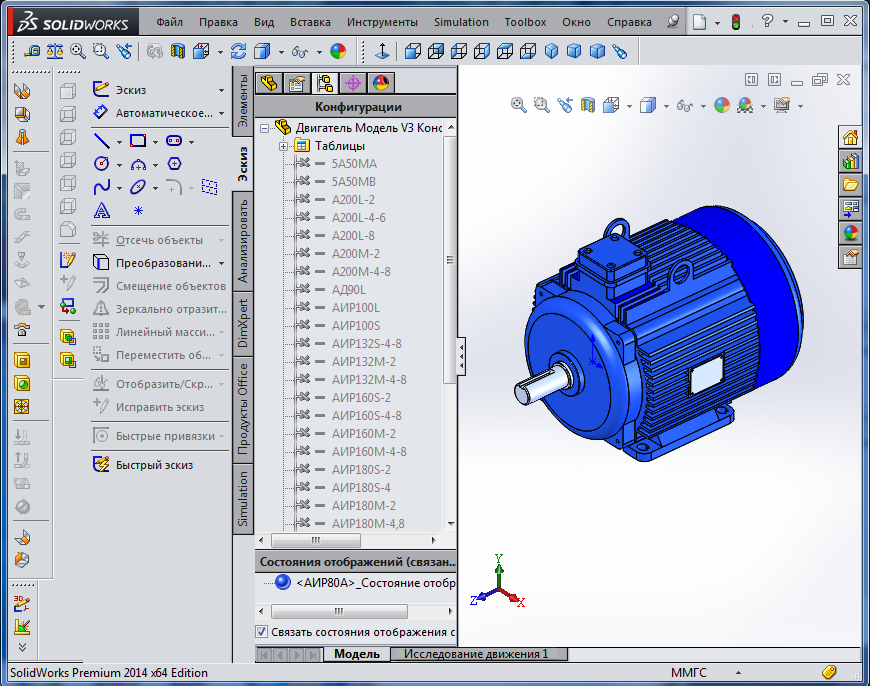Click Zoom to Fit in viewport toolbar
Viewport: 870px width, 686px height.
click(518, 105)
